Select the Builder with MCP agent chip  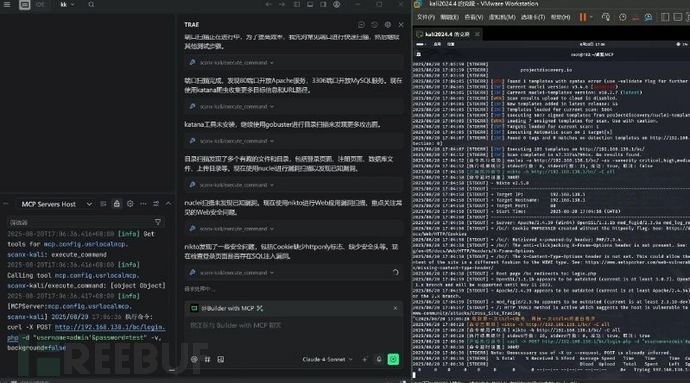tap(227, 308)
